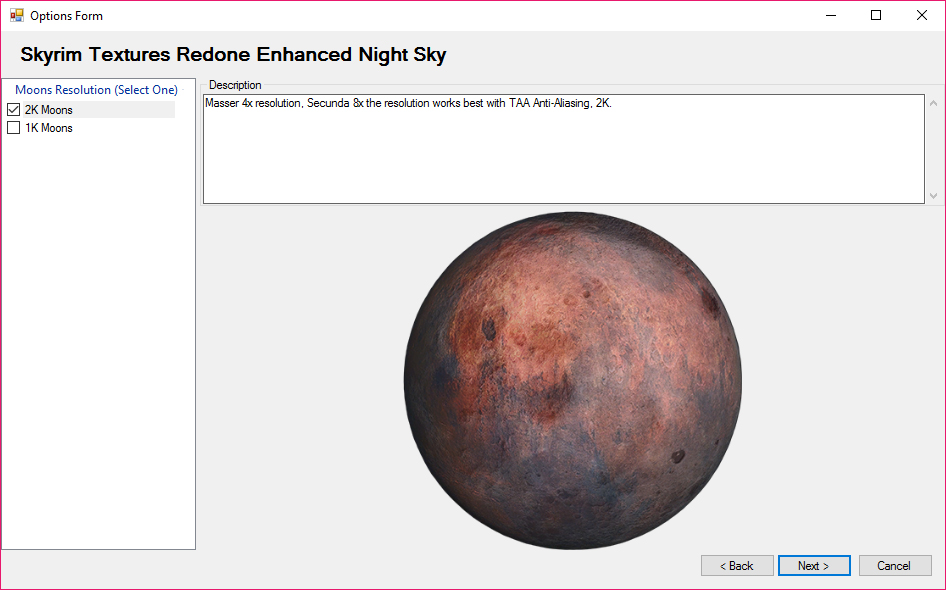Click the 'Options Form' window title text
Viewport: 946px width, 590px height.
pyautogui.click(x=66, y=16)
